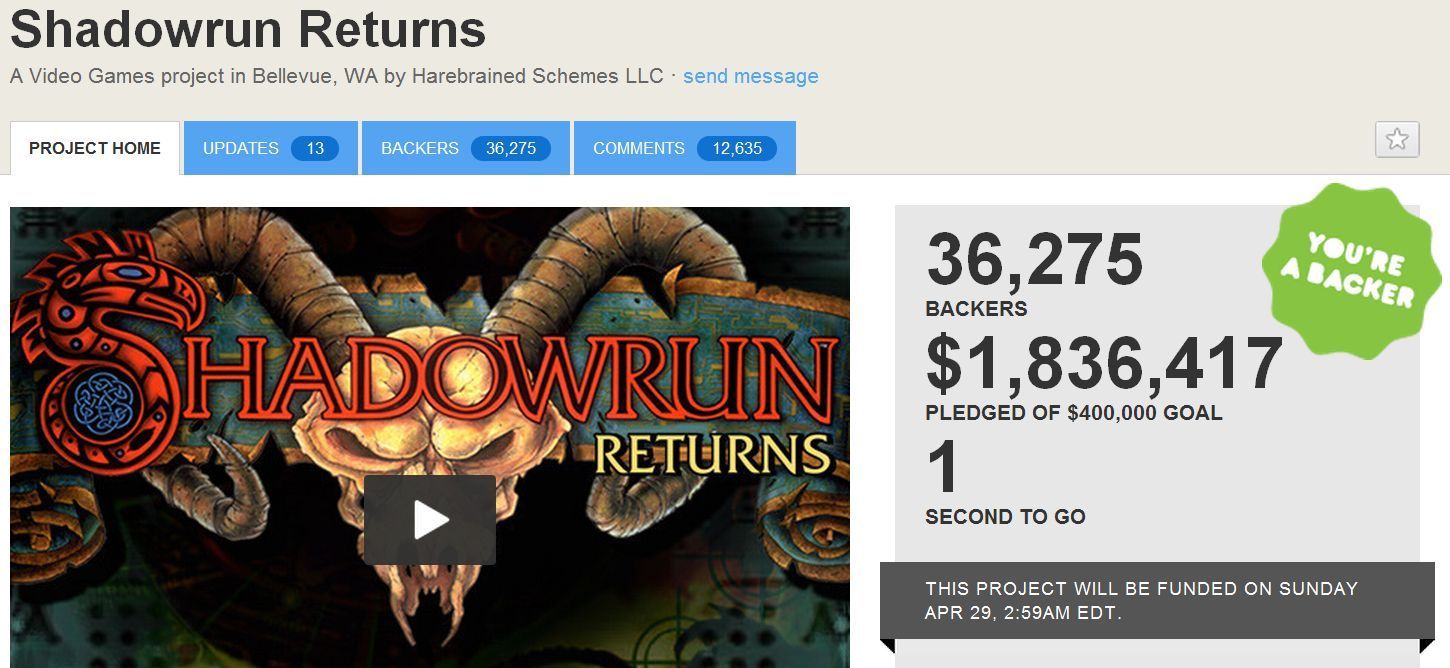This screenshot has height=668, width=1450.
Task: Click the 13 updates count badge
Action: pyautogui.click(x=315, y=148)
